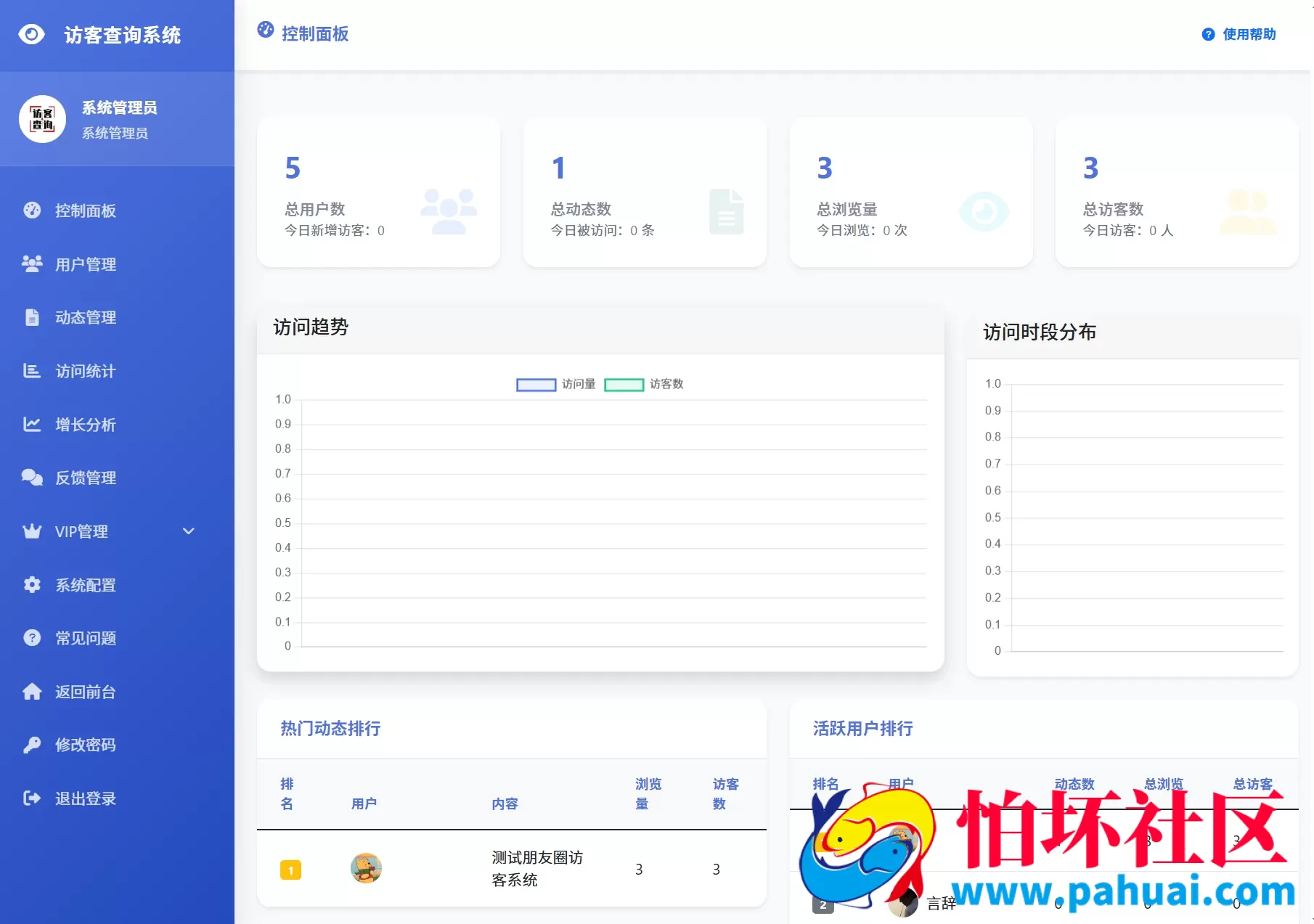Viewport: 1314px width, 924px height.
Task: Click the 访问统计 chart icon in sidebar
Action: coord(32,371)
